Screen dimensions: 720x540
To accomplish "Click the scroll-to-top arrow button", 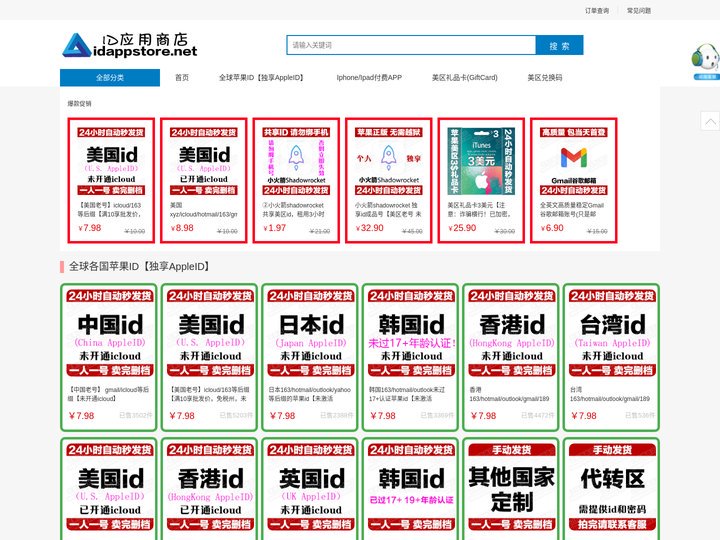I will [710, 121].
